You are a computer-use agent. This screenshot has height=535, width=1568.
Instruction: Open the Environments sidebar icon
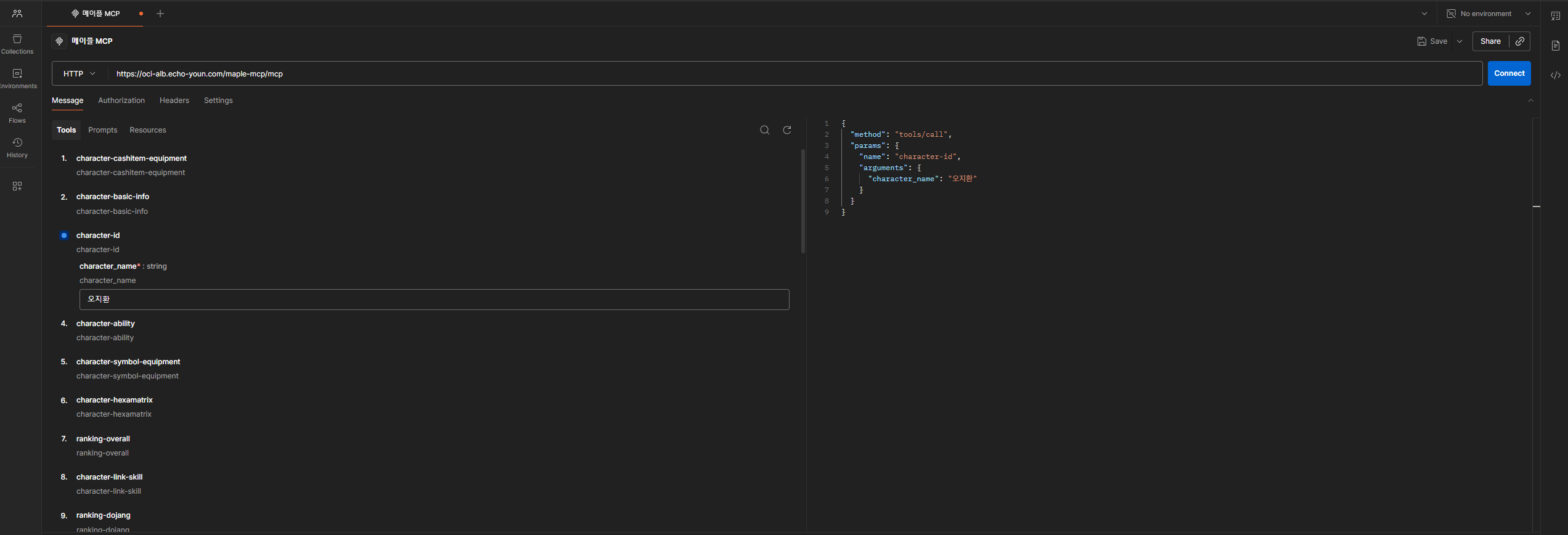point(17,78)
